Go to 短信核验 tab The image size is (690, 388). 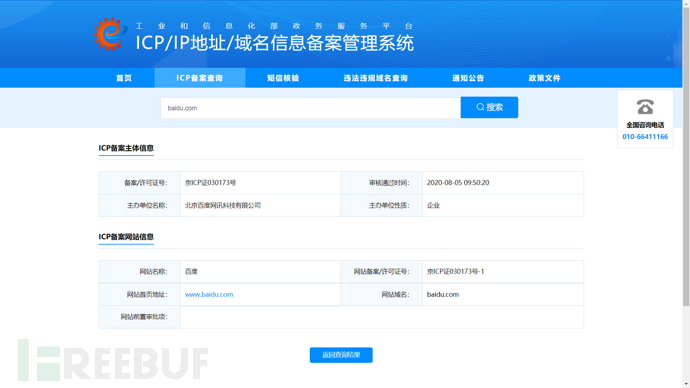click(283, 78)
